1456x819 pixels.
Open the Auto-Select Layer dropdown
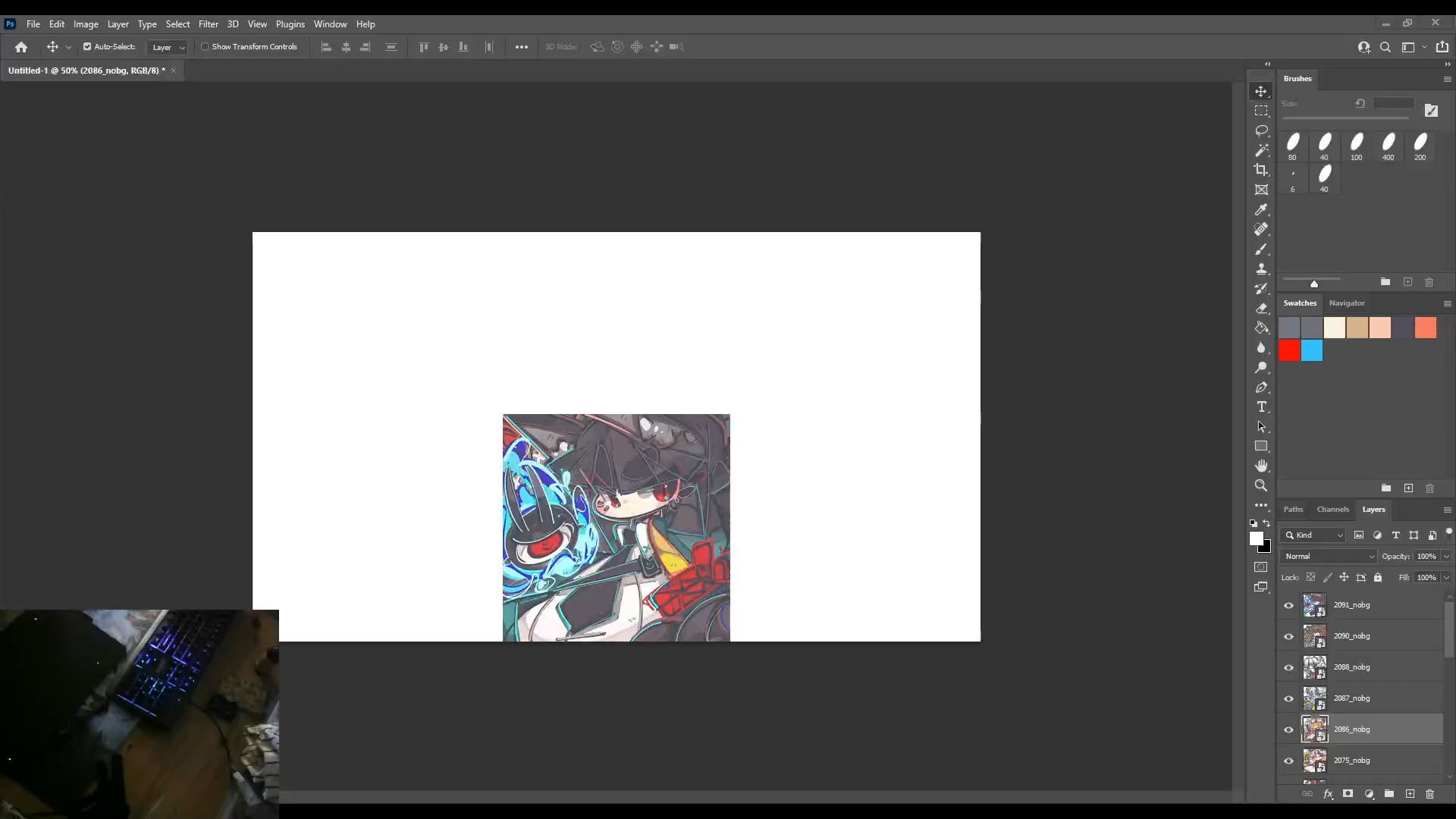[168, 47]
